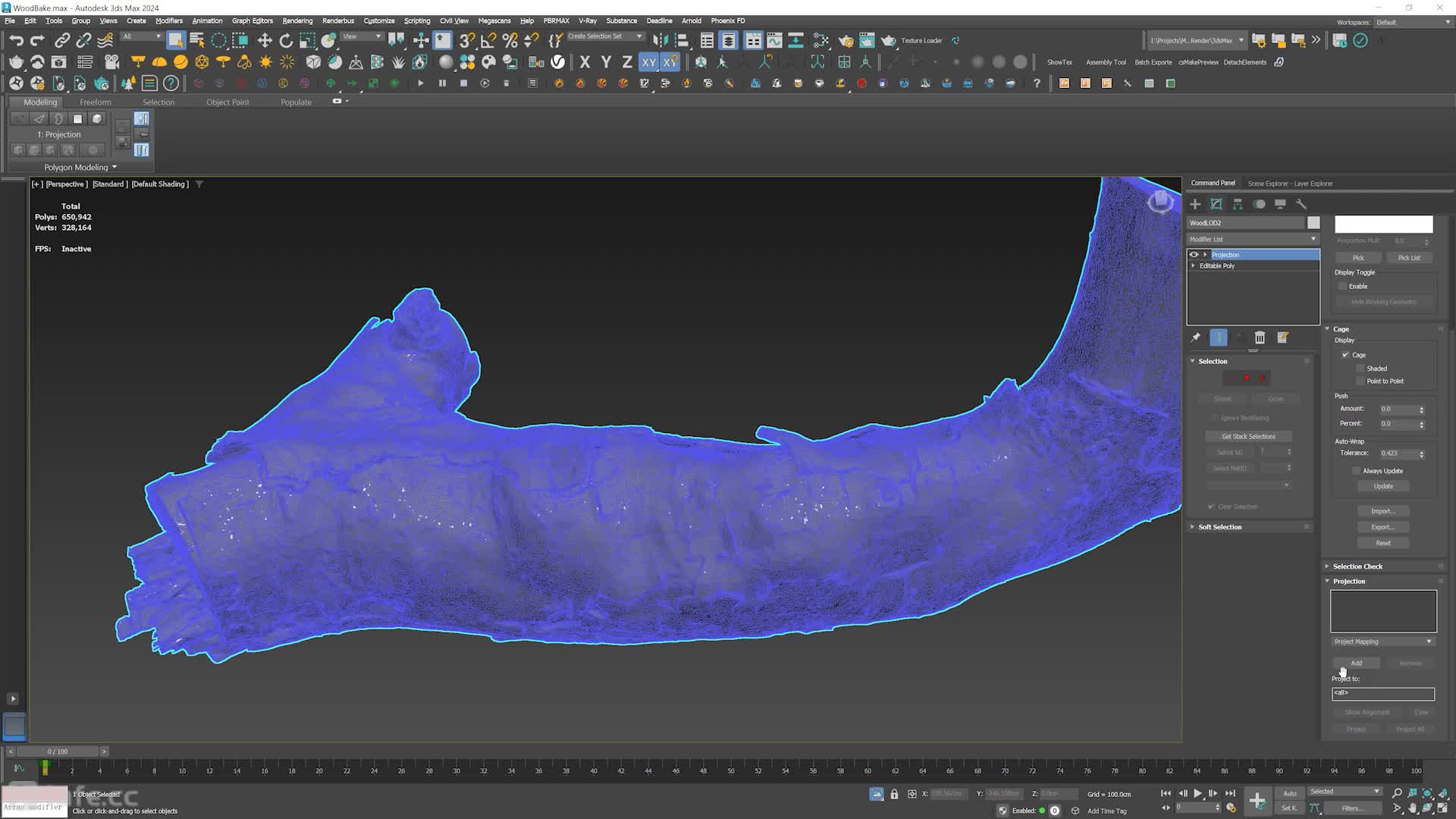Image resolution: width=1456 pixels, height=819 pixels.
Task: Click the Pick List button
Action: point(1409,258)
